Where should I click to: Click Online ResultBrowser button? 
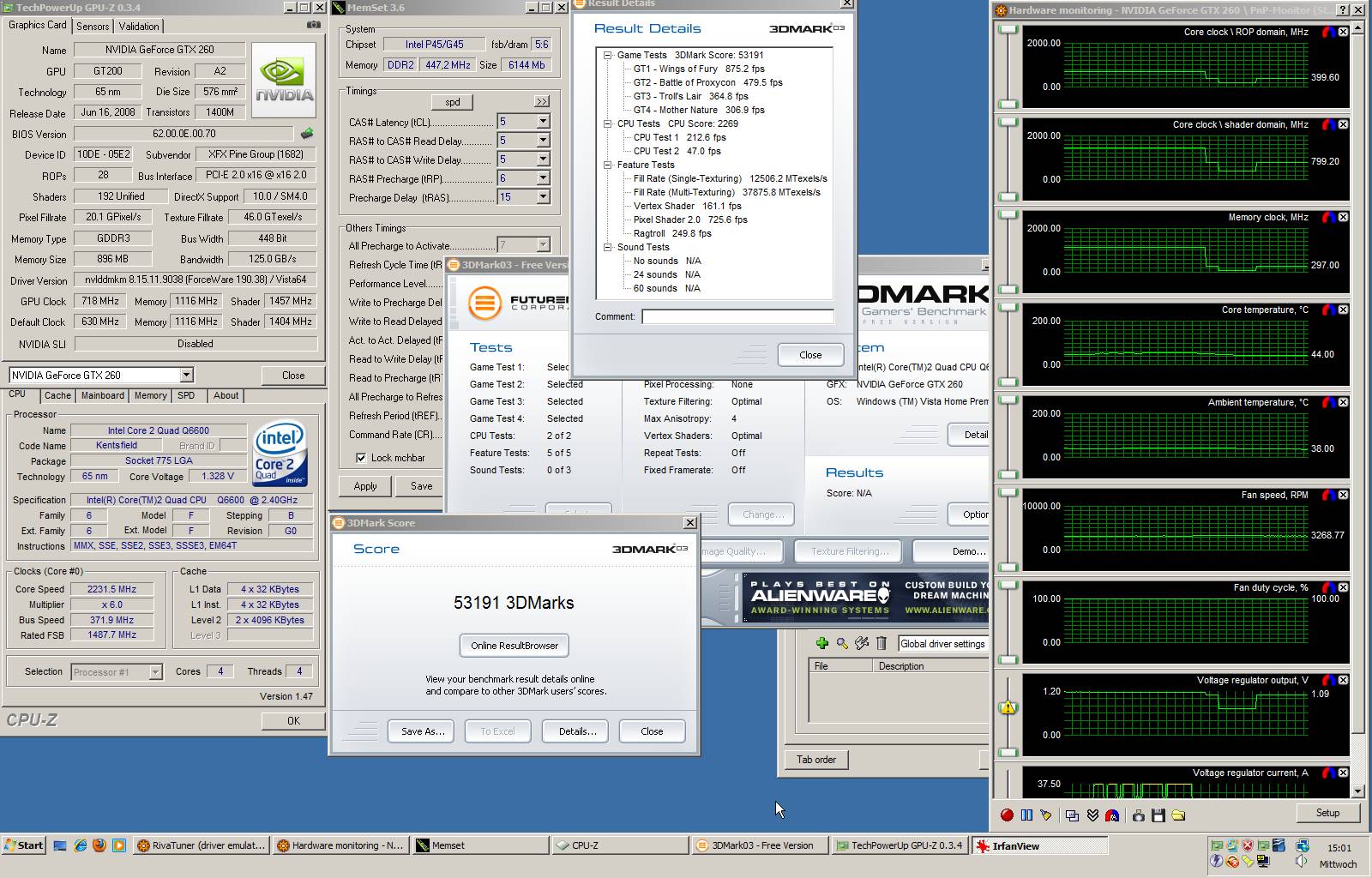514,646
